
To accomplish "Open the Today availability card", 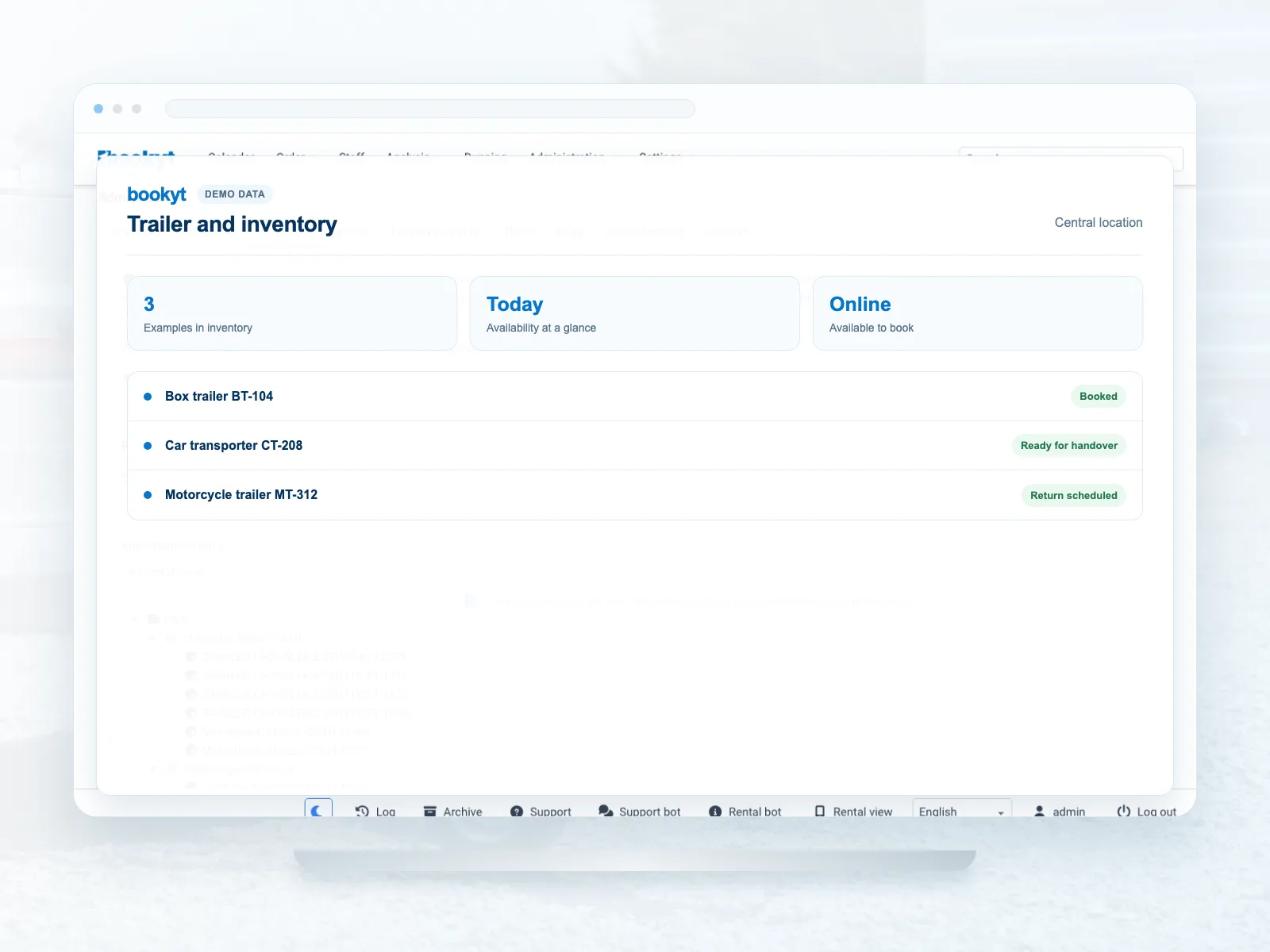I will pos(635,313).
